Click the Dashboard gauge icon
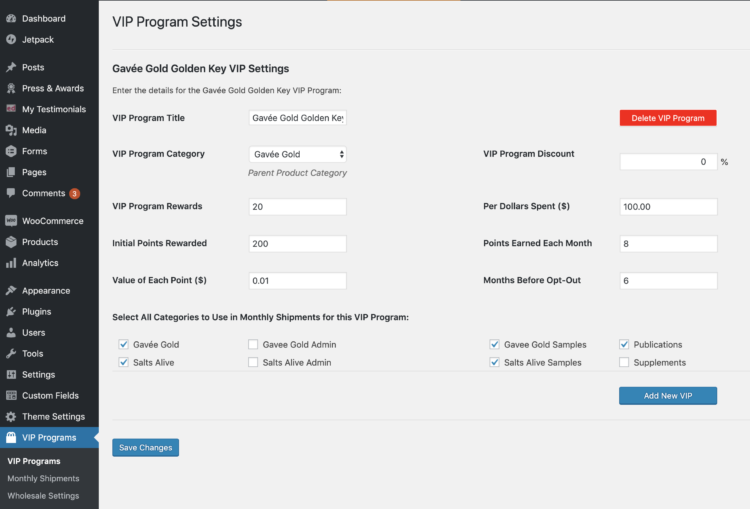Viewport: 750px width, 509px height. click(11, 19)
